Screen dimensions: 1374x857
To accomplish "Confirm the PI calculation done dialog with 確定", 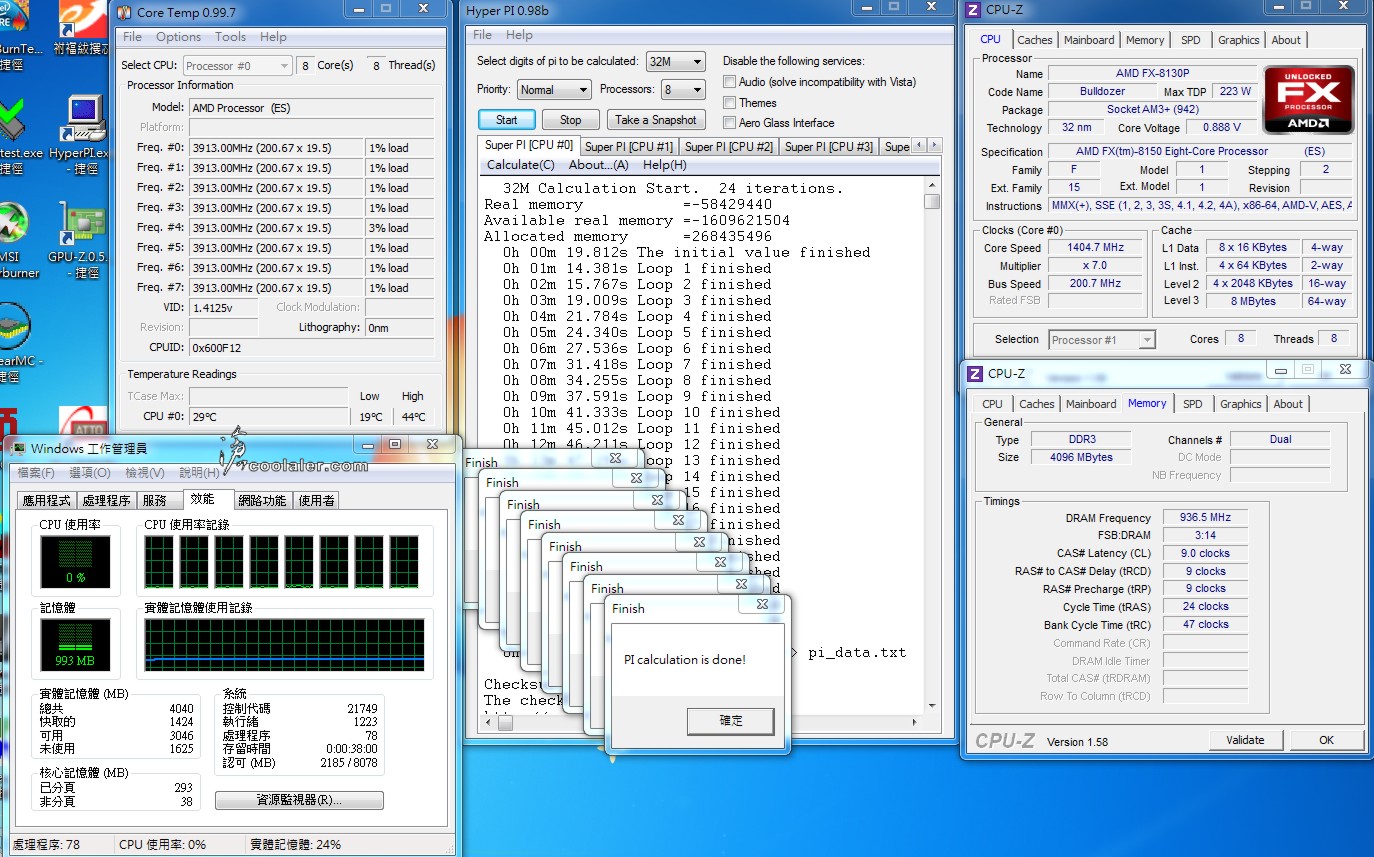I will click(x=731, y=720).
